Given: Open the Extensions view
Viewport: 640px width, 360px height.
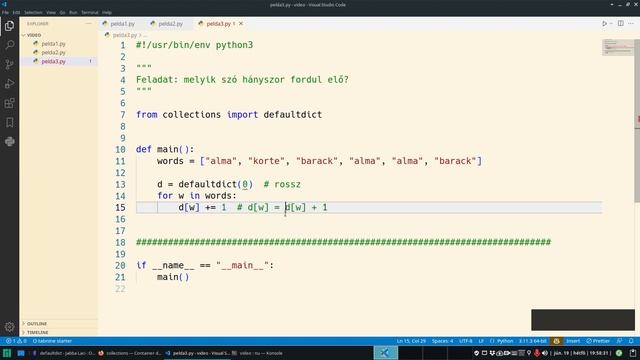Looking at the screenshot, I should [9, 103].
